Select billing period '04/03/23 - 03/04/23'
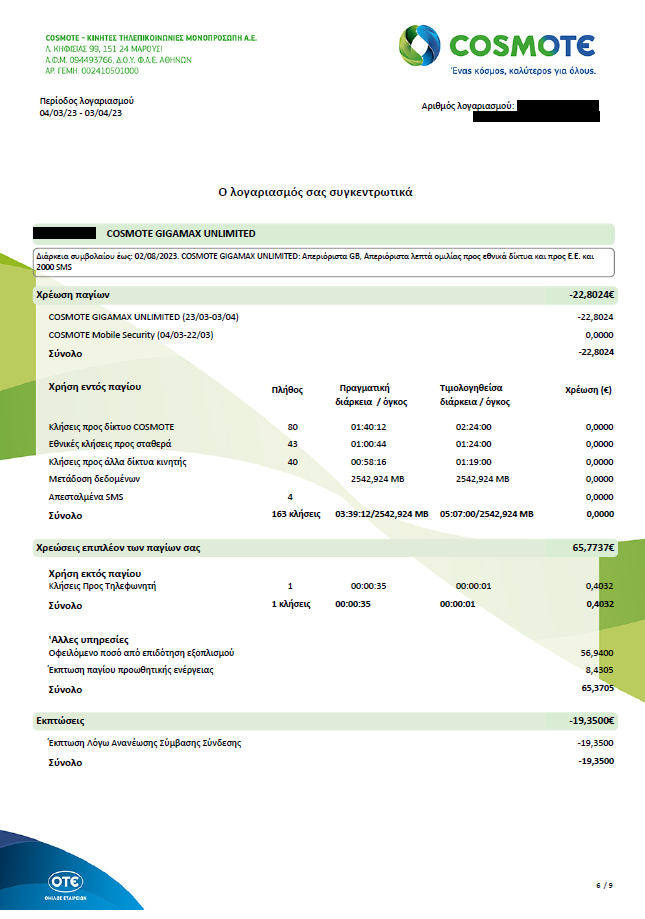The width and height of the screenshot is (645, 919). pyautogui.click(x=81, y=113)
